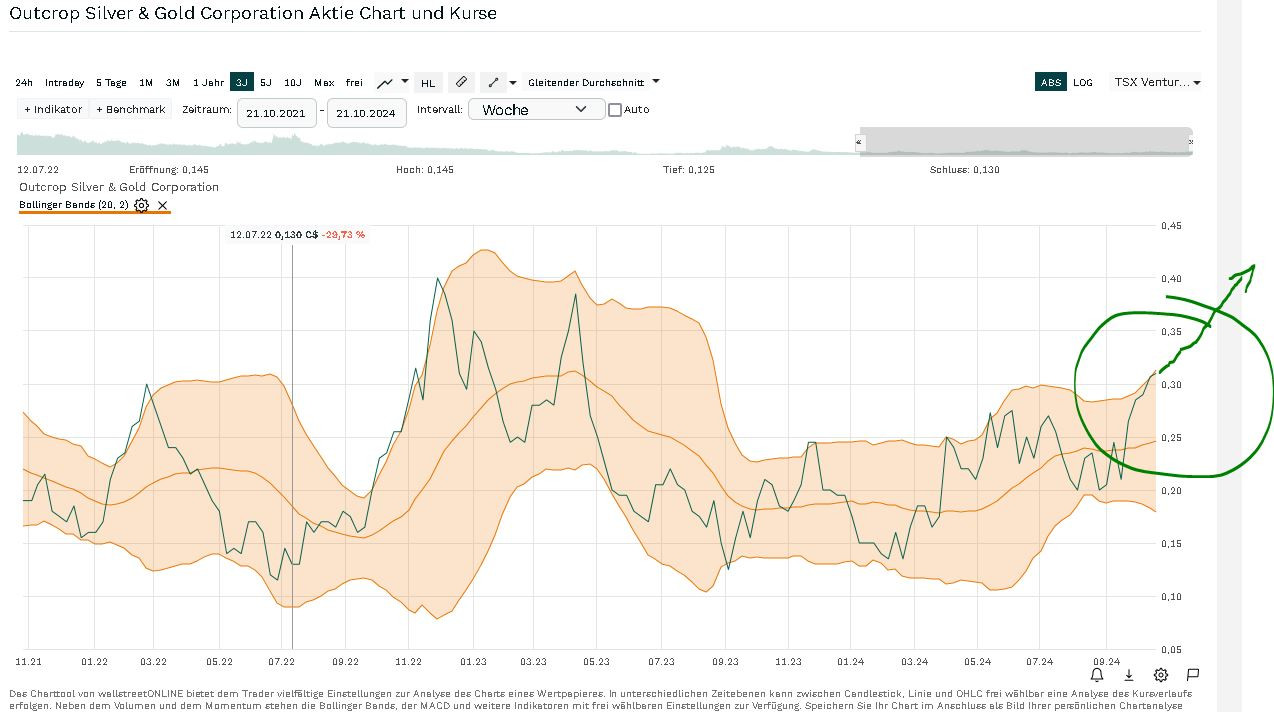
Task: Select the 5 Tage time range
Action: (112, 82)
